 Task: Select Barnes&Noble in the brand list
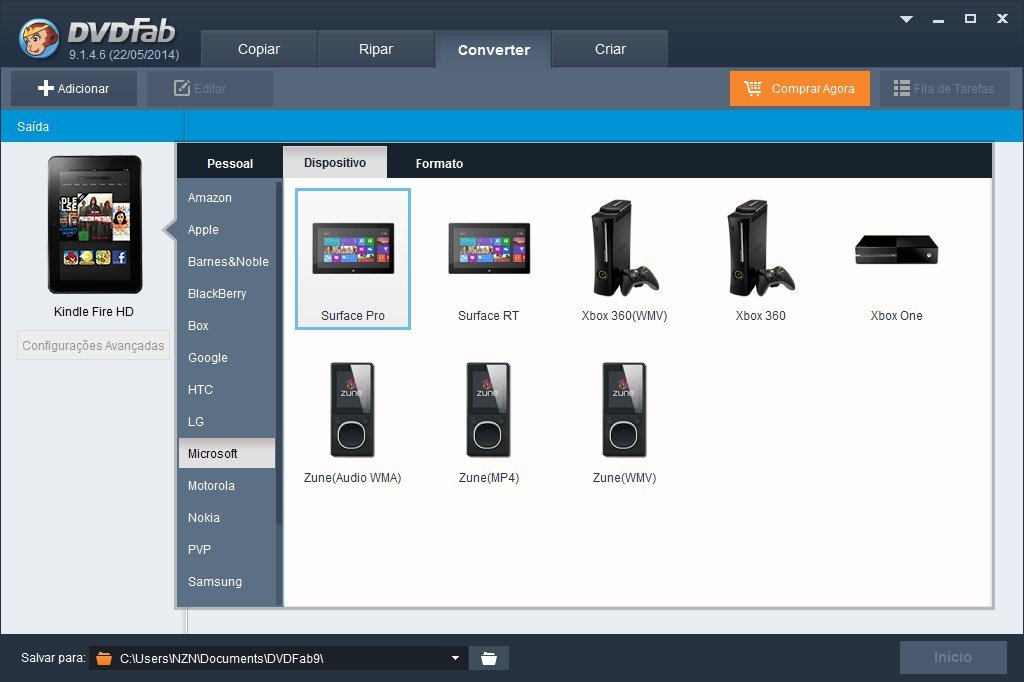(227, 261)
